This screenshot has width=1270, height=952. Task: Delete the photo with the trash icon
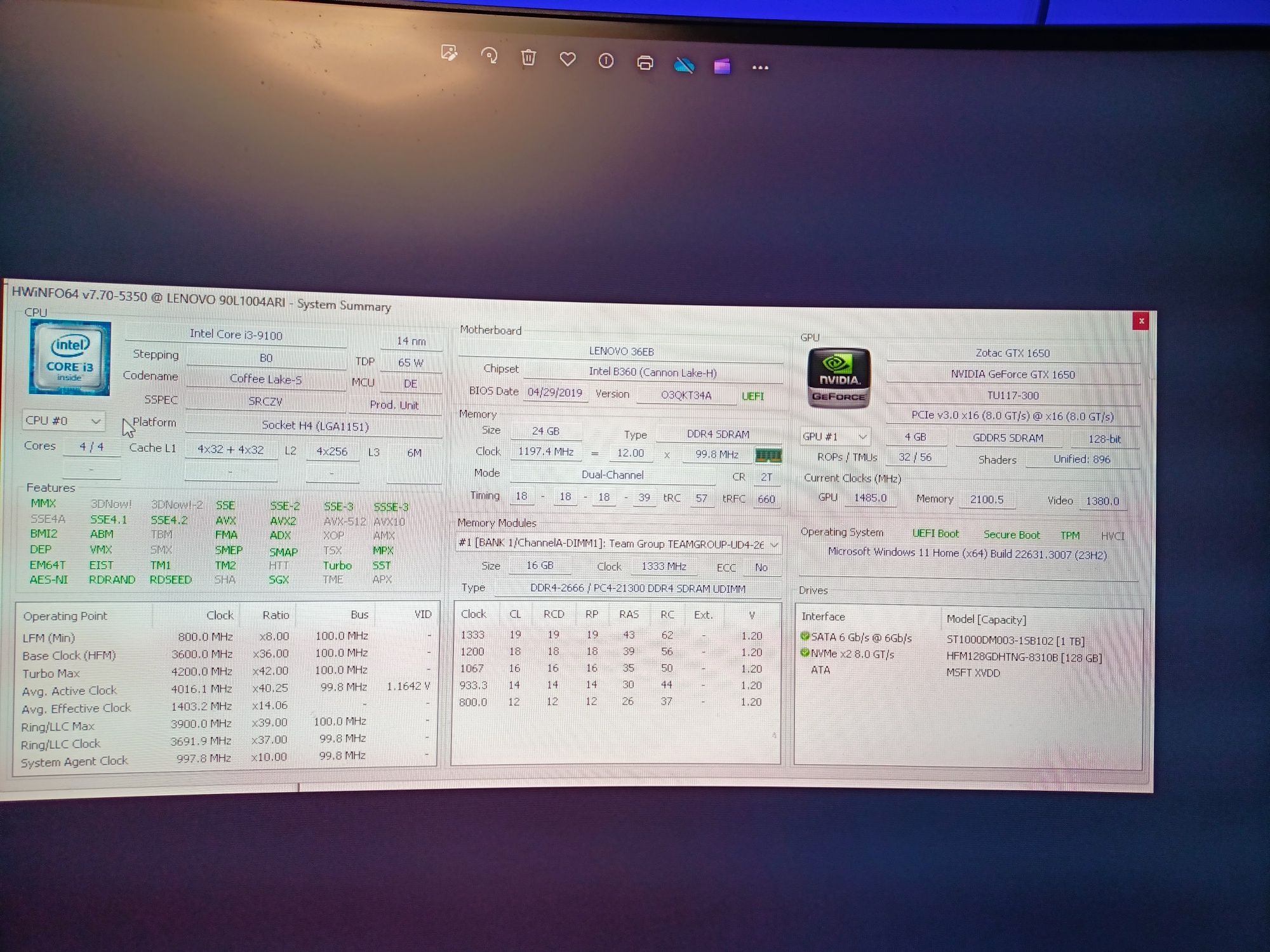(528, 58)
